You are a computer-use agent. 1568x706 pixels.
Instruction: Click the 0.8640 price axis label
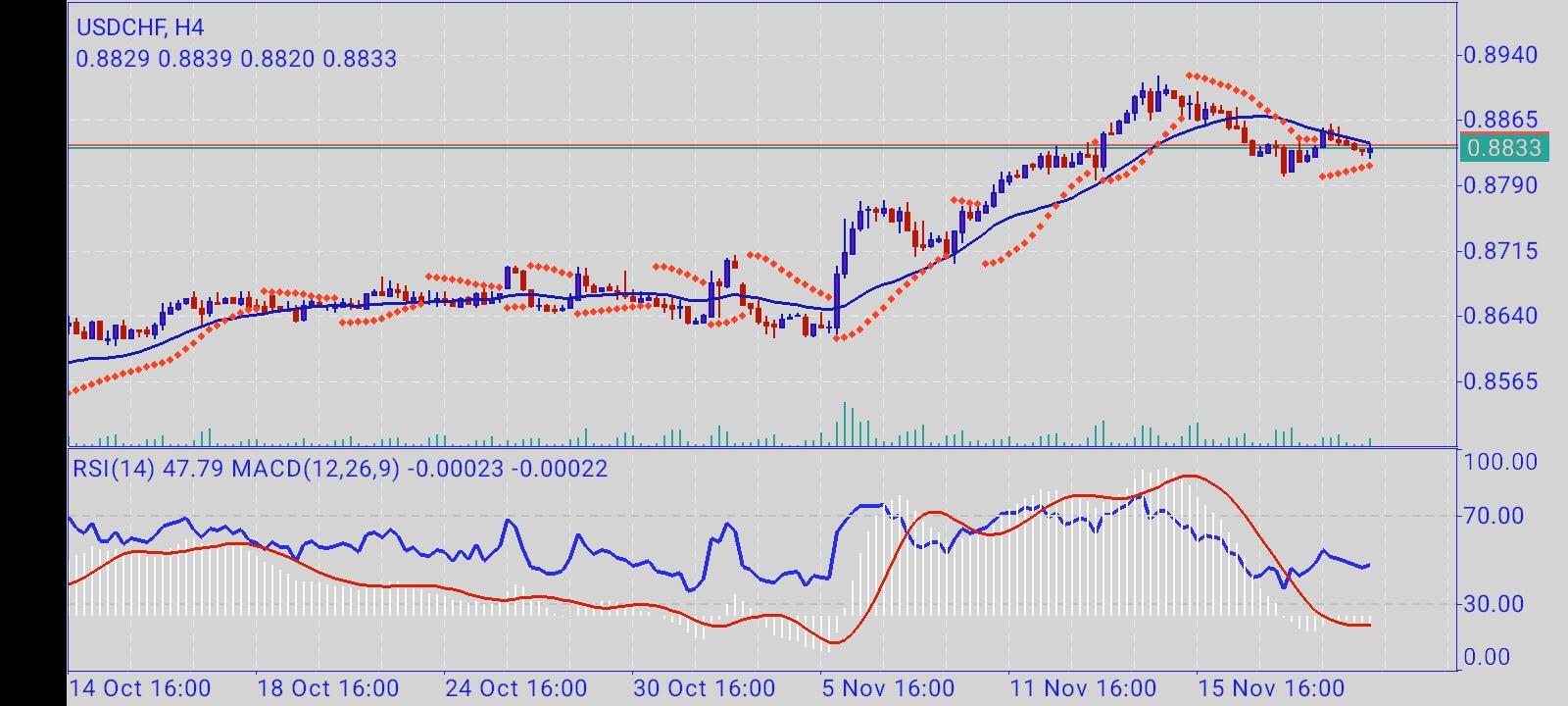[x=1500, y=316]
